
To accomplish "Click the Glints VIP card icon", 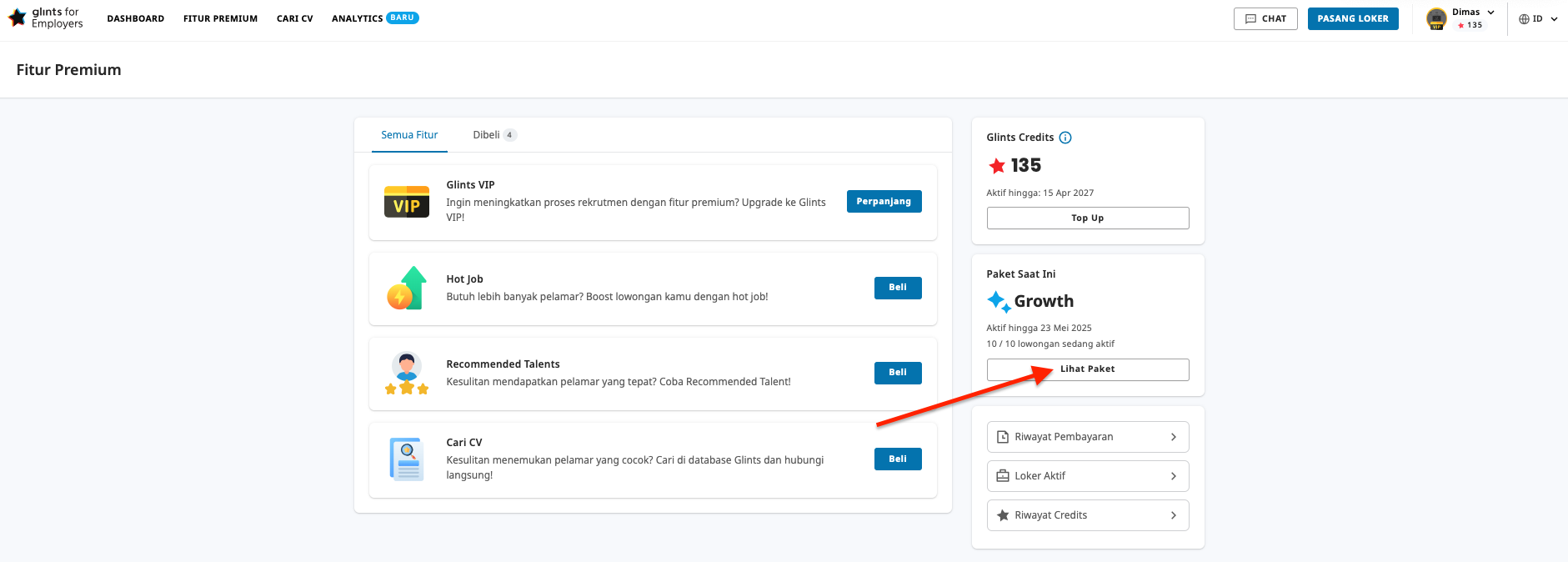I will click(x=407, y=202).
